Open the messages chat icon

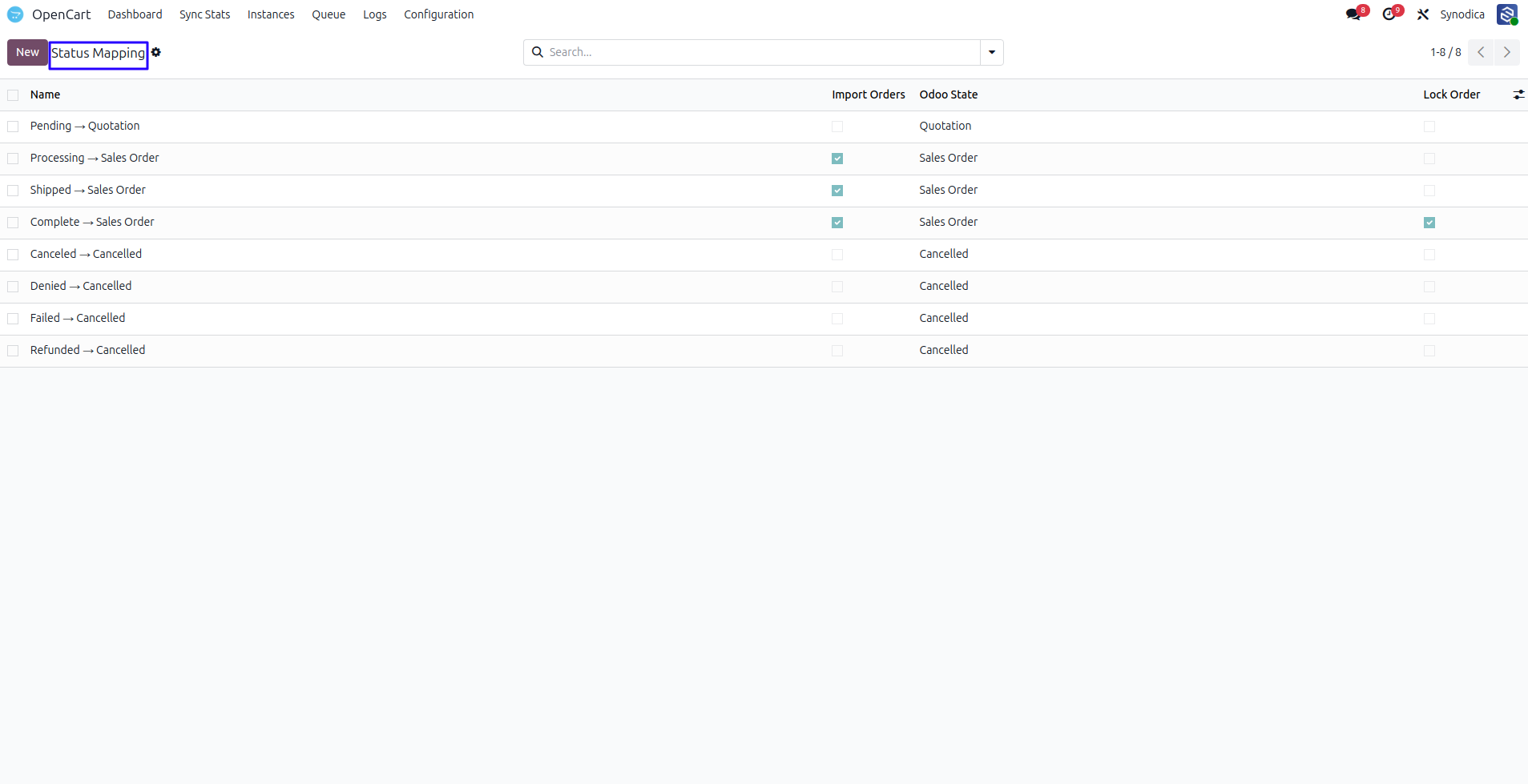1354,14
